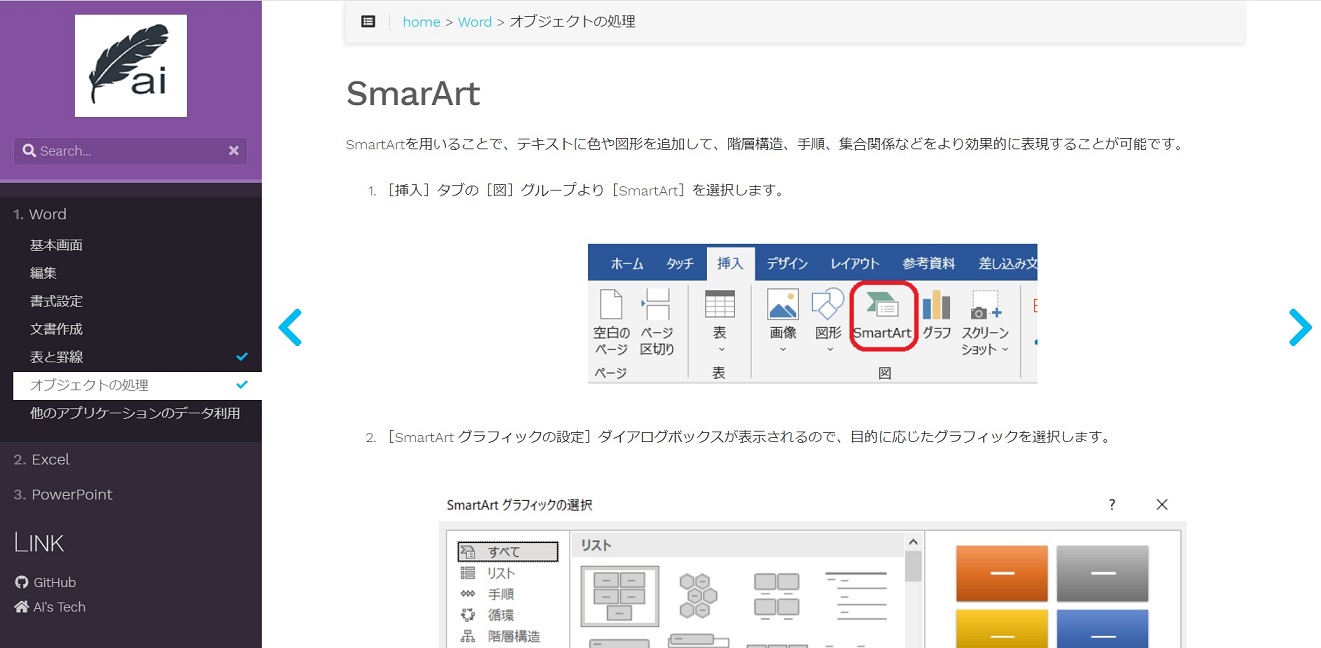
Task: Go to next page with right arrow
Action: 1300,327
